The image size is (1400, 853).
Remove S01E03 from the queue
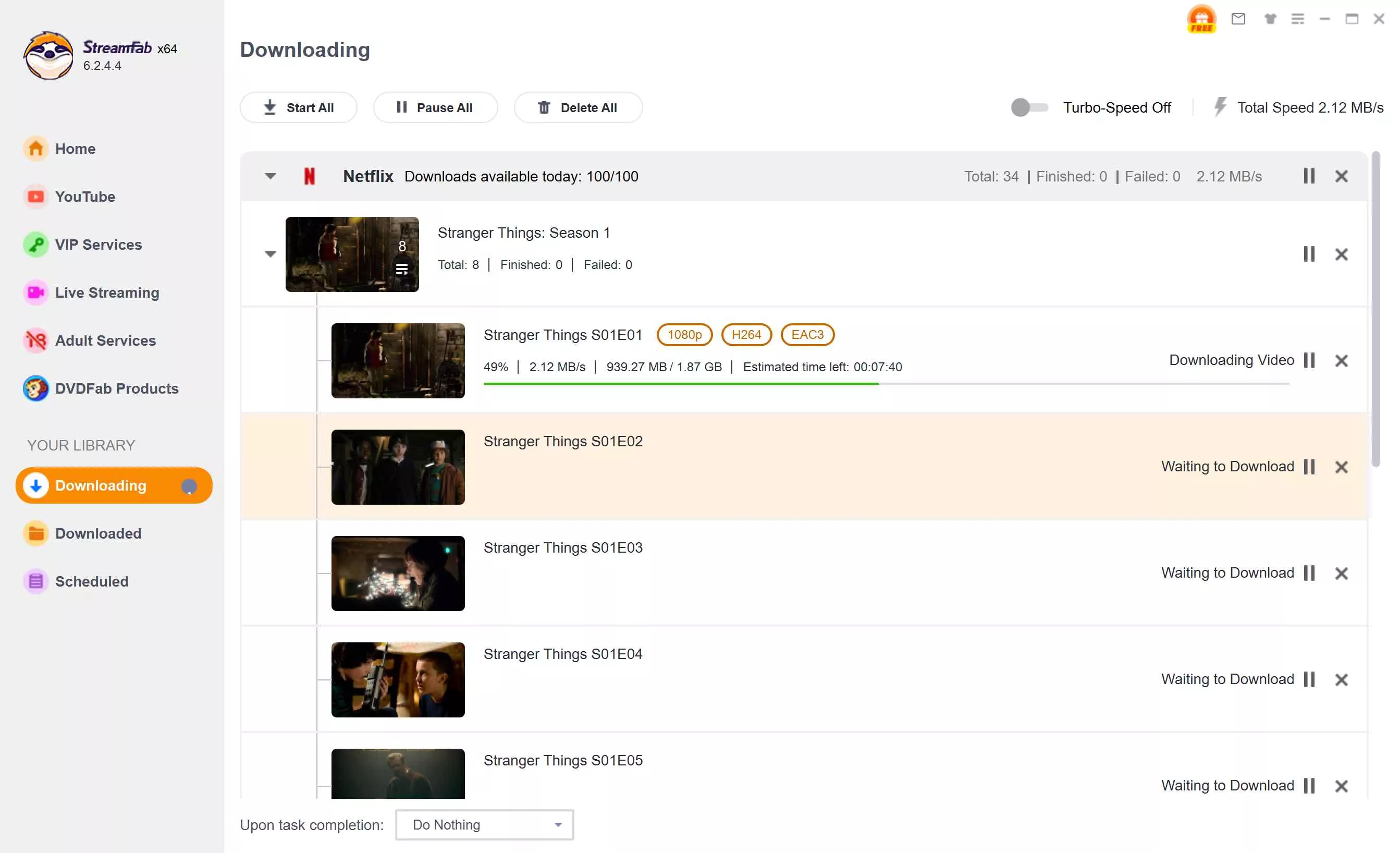(x=1341, y=573)
